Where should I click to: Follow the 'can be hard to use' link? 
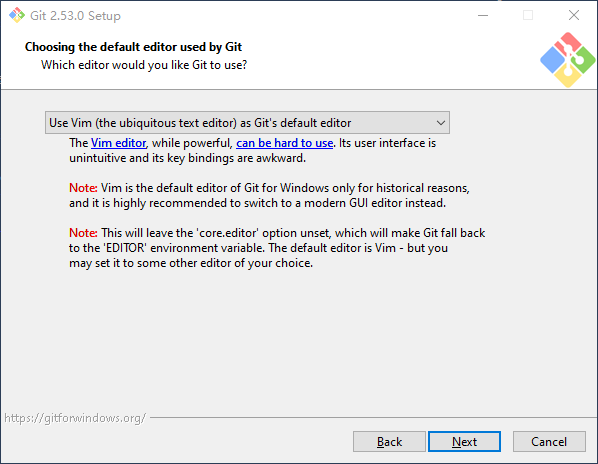[x=285, y=143]
